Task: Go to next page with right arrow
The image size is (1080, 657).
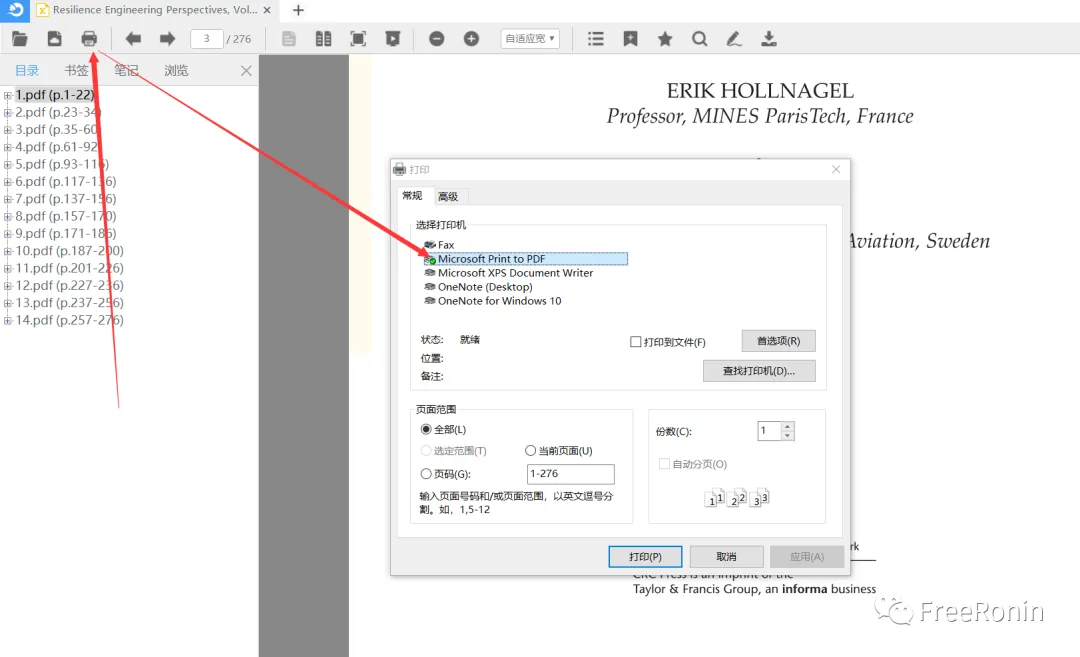Action: click(x=167, y=39)
